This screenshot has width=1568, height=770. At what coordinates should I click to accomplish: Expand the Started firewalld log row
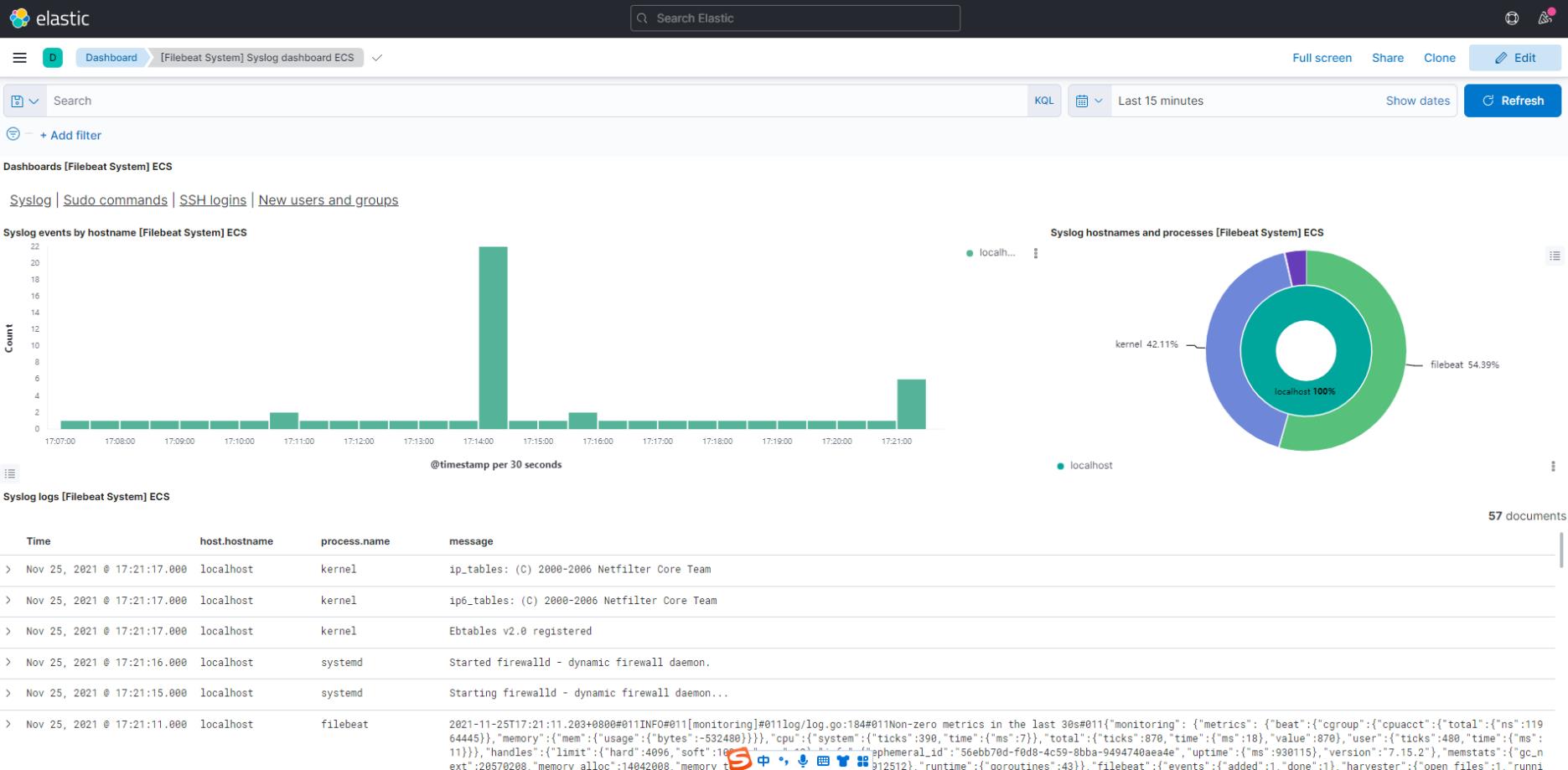click(x=8, y=663)
